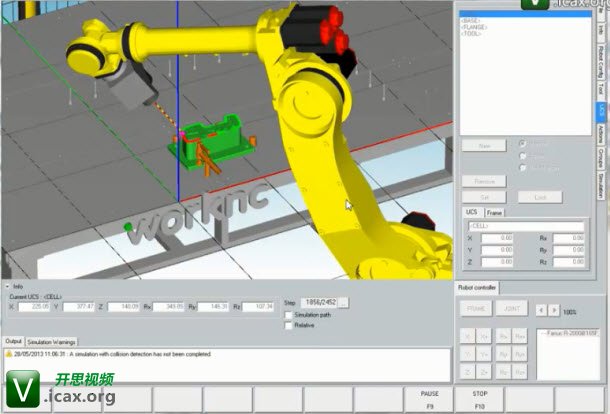
Task: Click the Rz+ jog button
Action: click(x=520, y=372)
